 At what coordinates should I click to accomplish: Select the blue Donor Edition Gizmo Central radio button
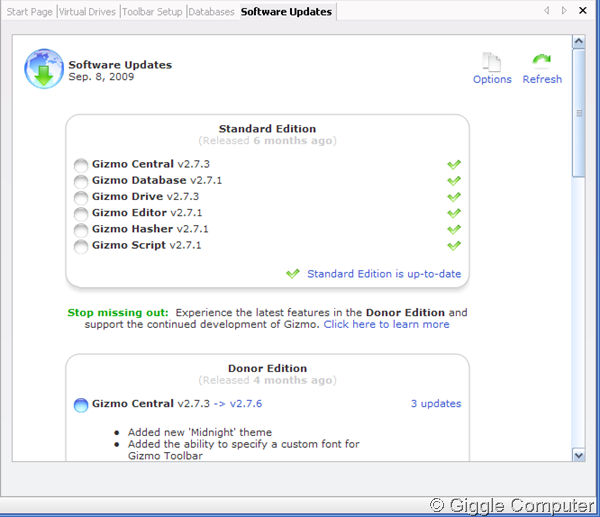coord(81,405)
